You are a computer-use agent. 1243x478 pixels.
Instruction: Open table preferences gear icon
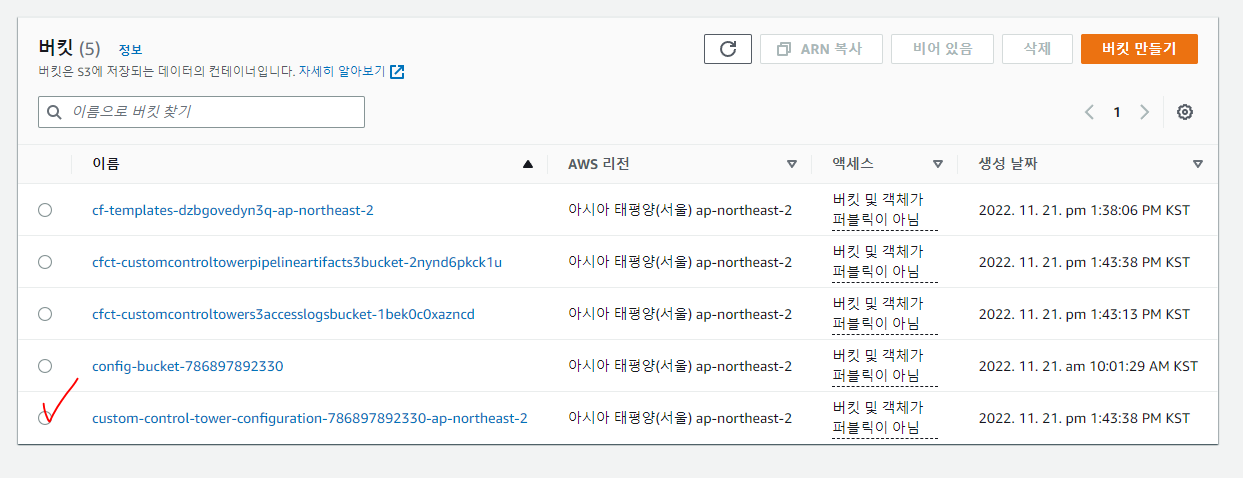click(x=1185, y=112)
